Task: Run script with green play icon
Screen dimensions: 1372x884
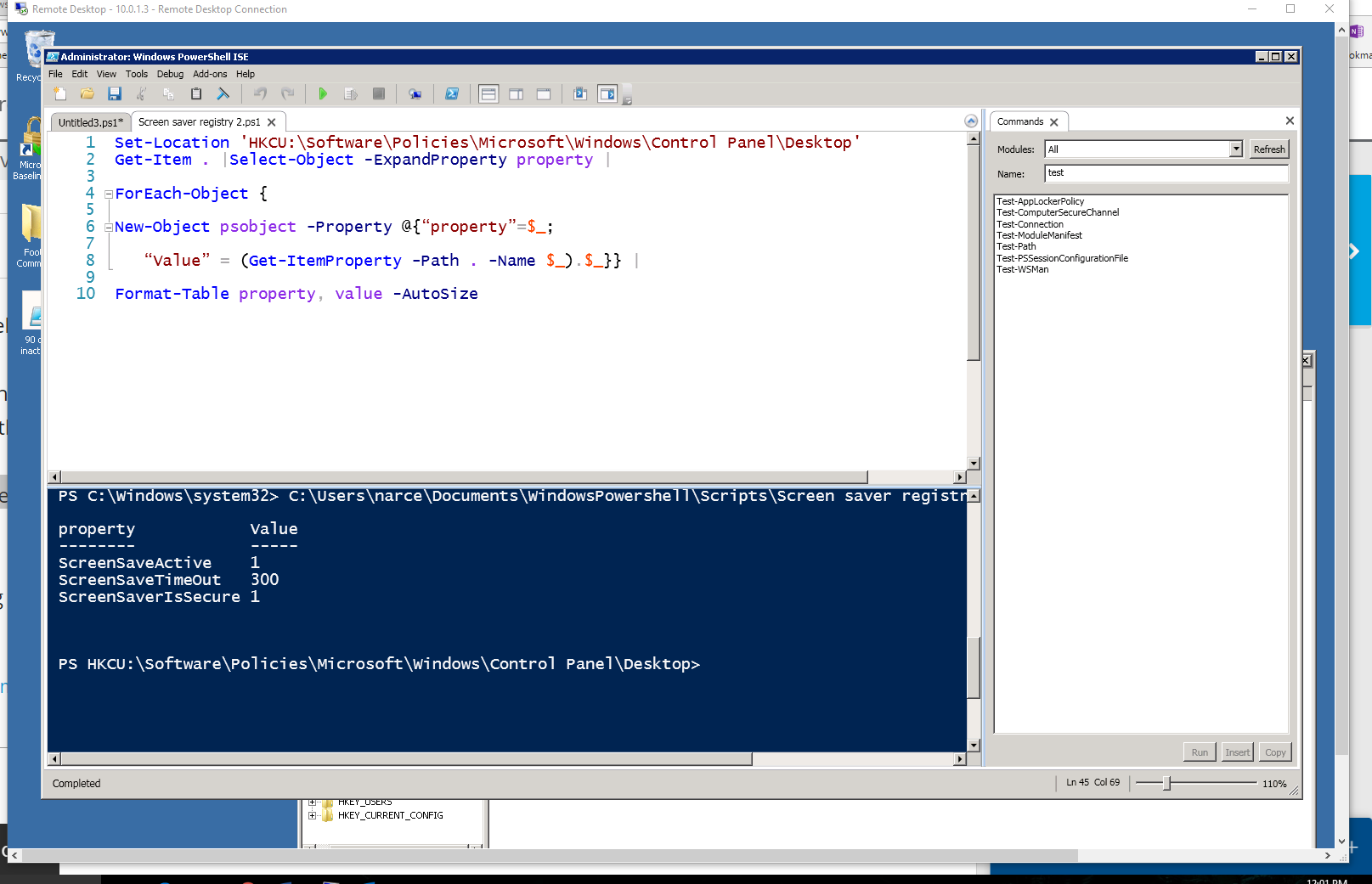Action: [323, 94]
